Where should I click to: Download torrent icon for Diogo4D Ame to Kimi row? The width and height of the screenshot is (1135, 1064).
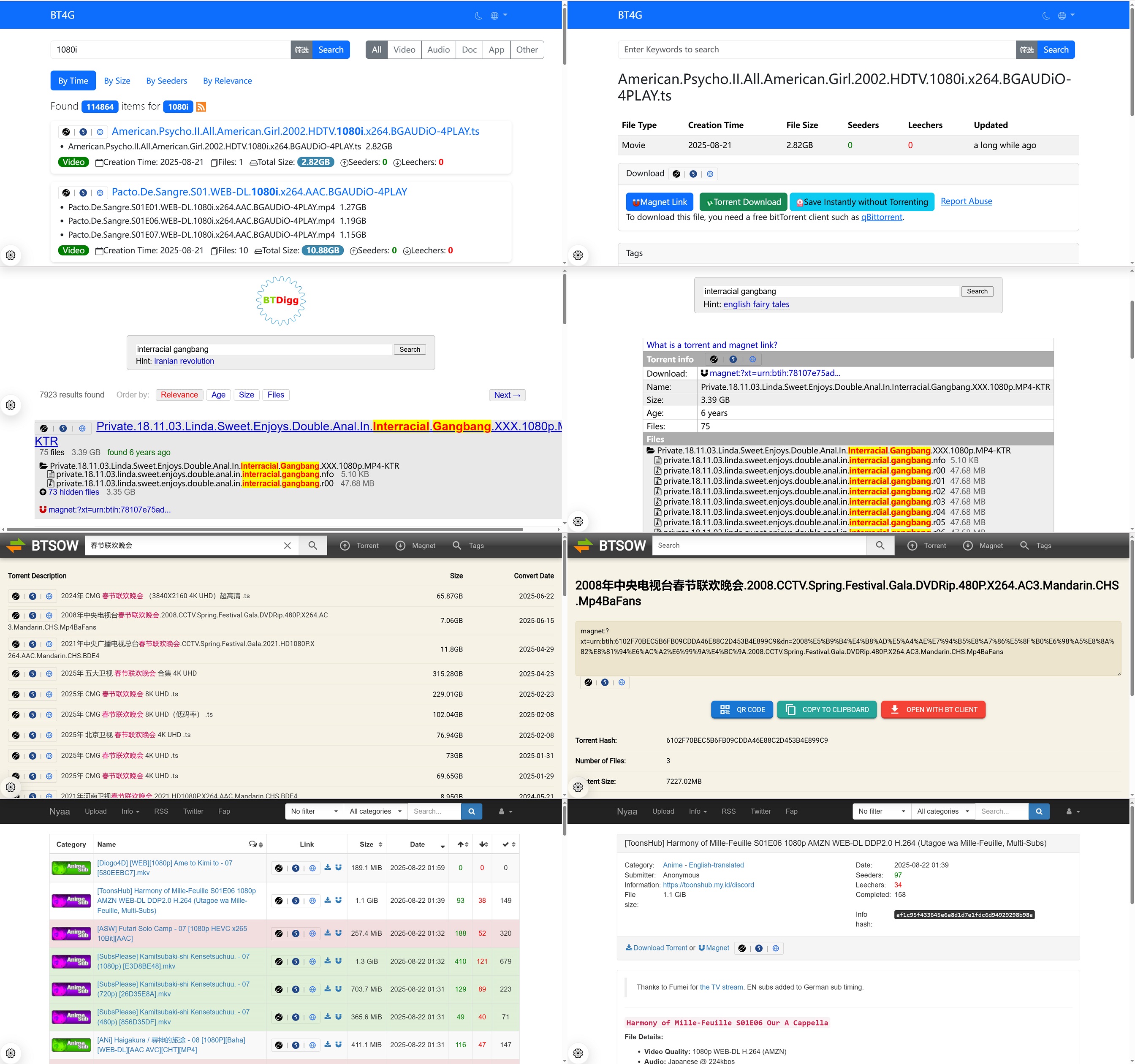click(x=328, y=868)
